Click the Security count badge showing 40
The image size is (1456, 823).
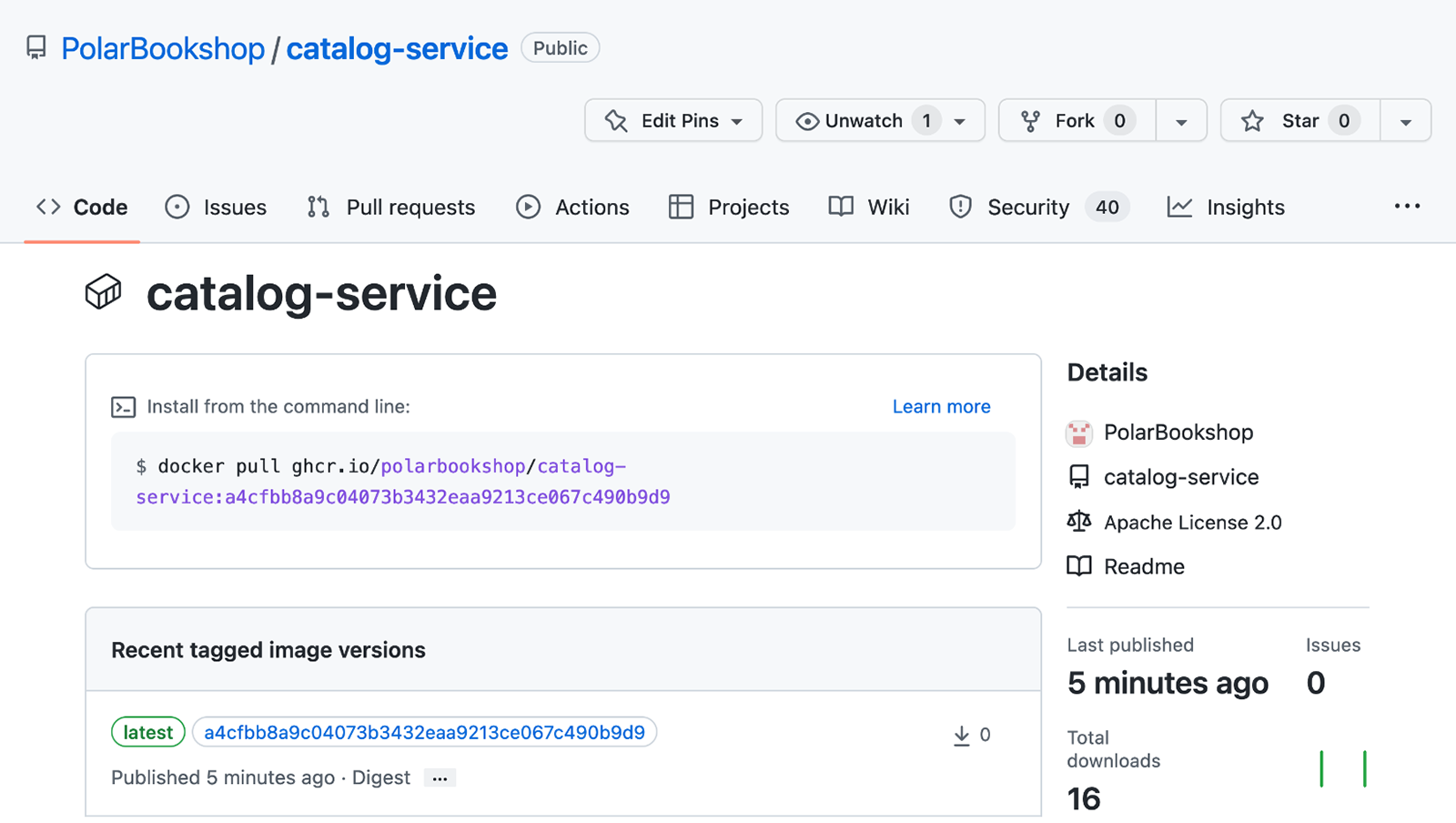1107,208
